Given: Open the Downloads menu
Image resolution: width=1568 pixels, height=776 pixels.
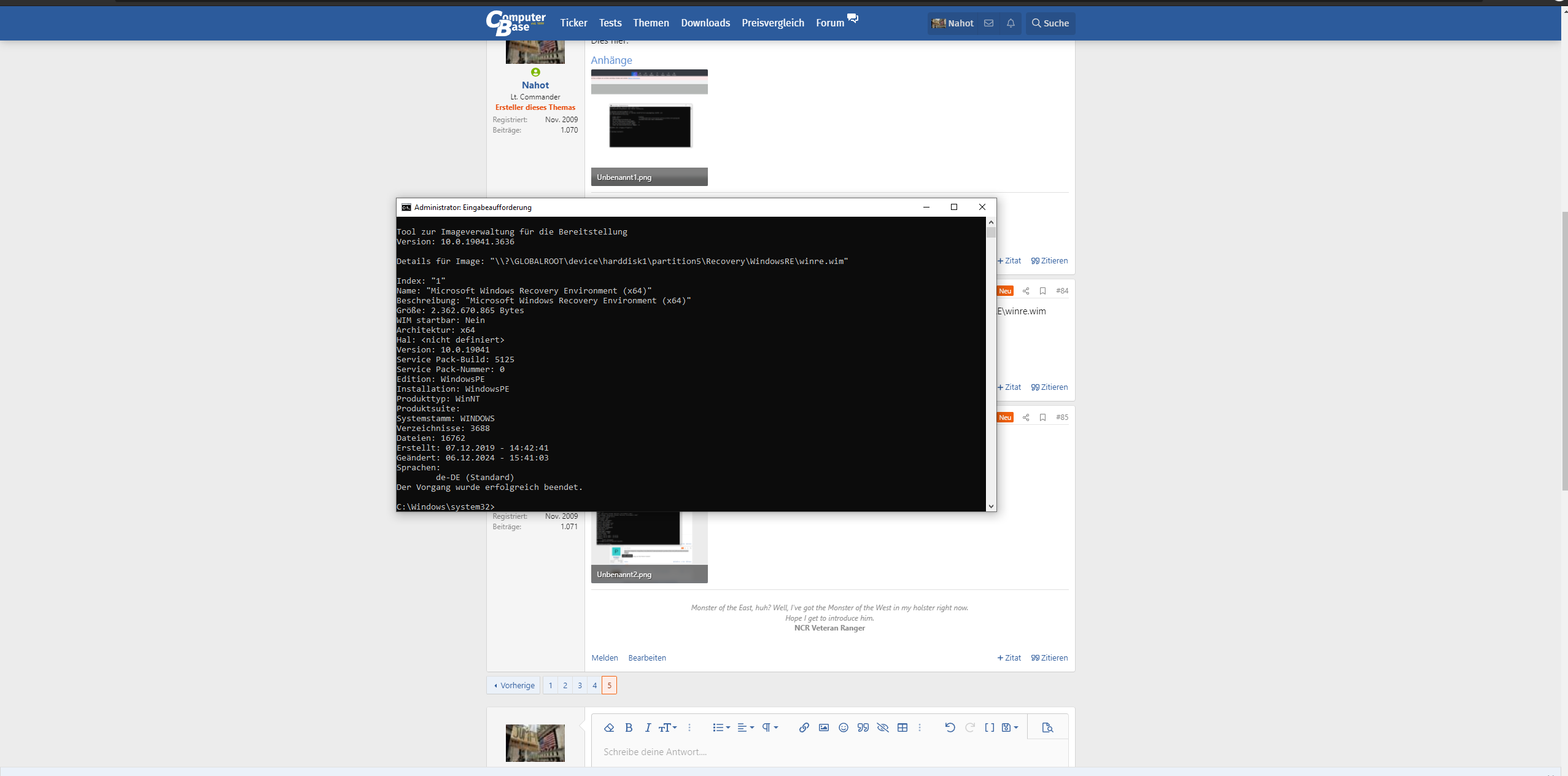Looking at the screenshot, I should pyautogui.click(x=705, y=23).
